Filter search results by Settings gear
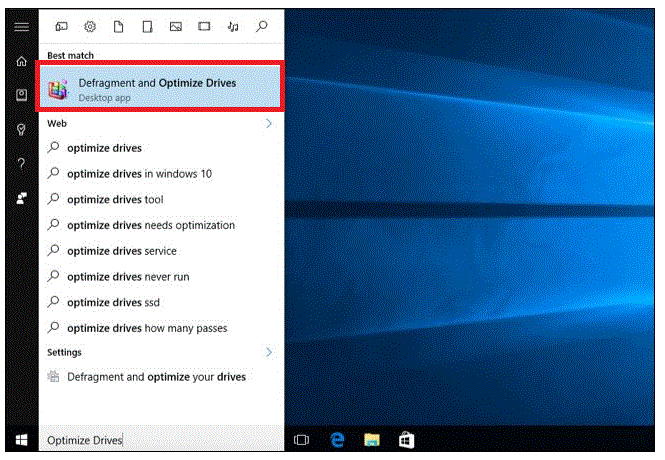The height and width of the screenshot is (460, 665). click(x=90, y=27)
